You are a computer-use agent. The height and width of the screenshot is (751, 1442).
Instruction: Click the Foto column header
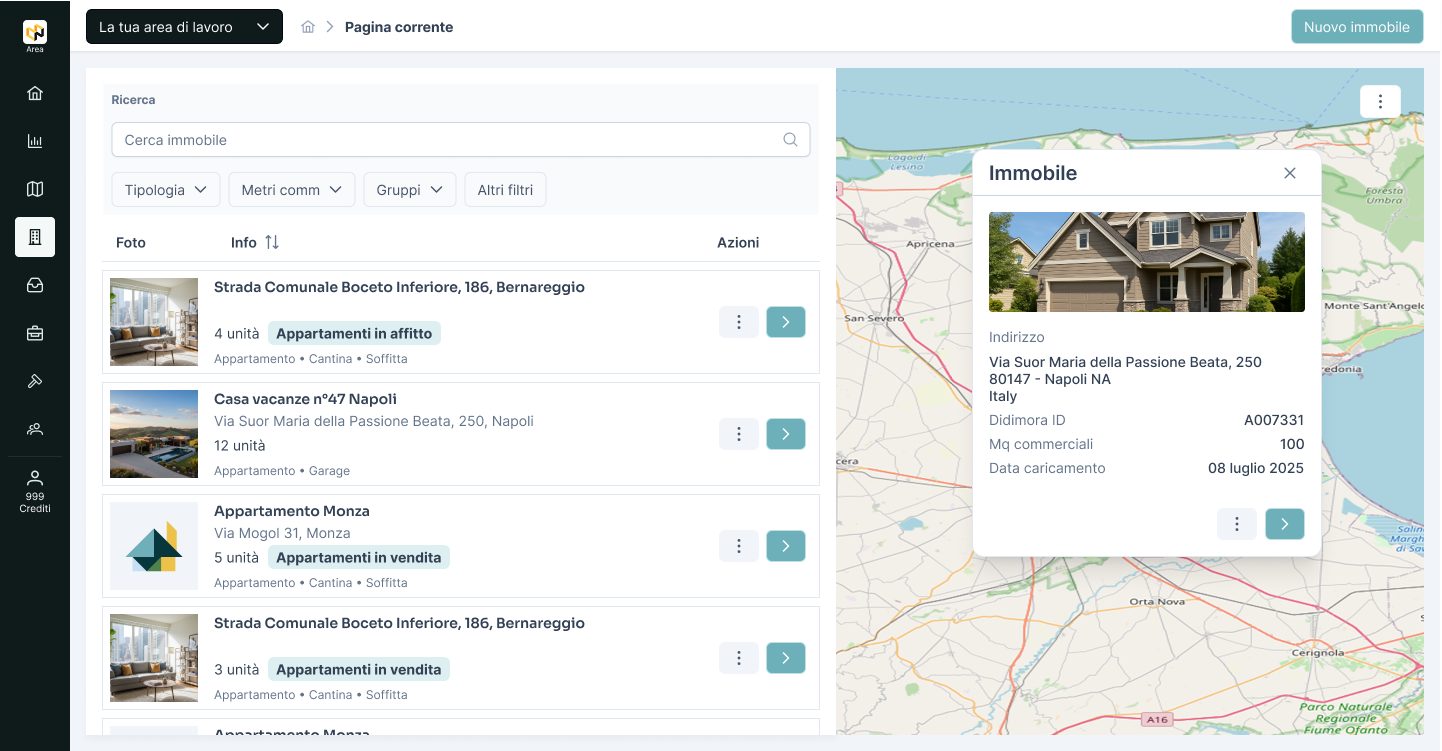131,242
